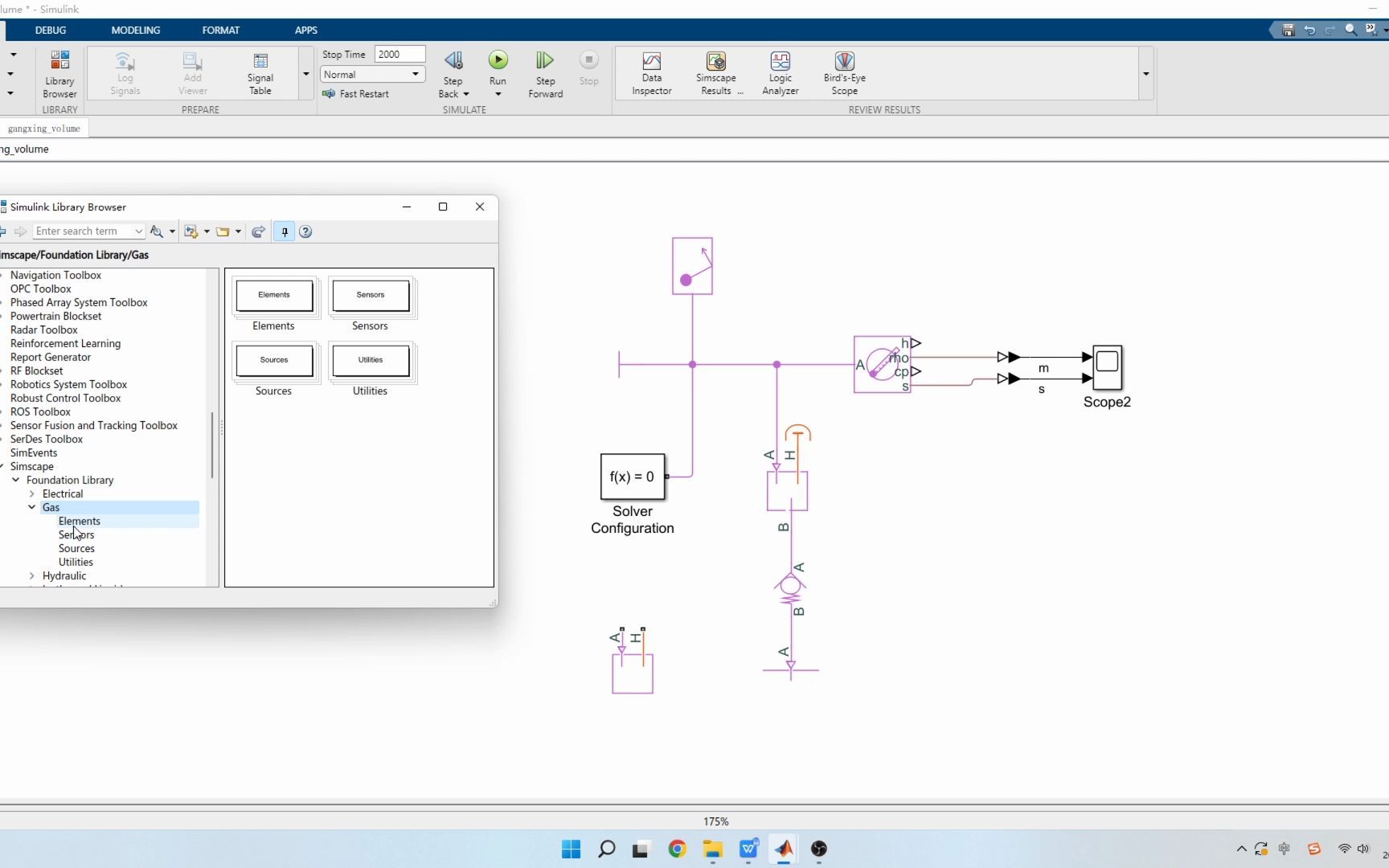Open the Data Inspector
This screenshot has width=1389, height=868.
(651, 73)
